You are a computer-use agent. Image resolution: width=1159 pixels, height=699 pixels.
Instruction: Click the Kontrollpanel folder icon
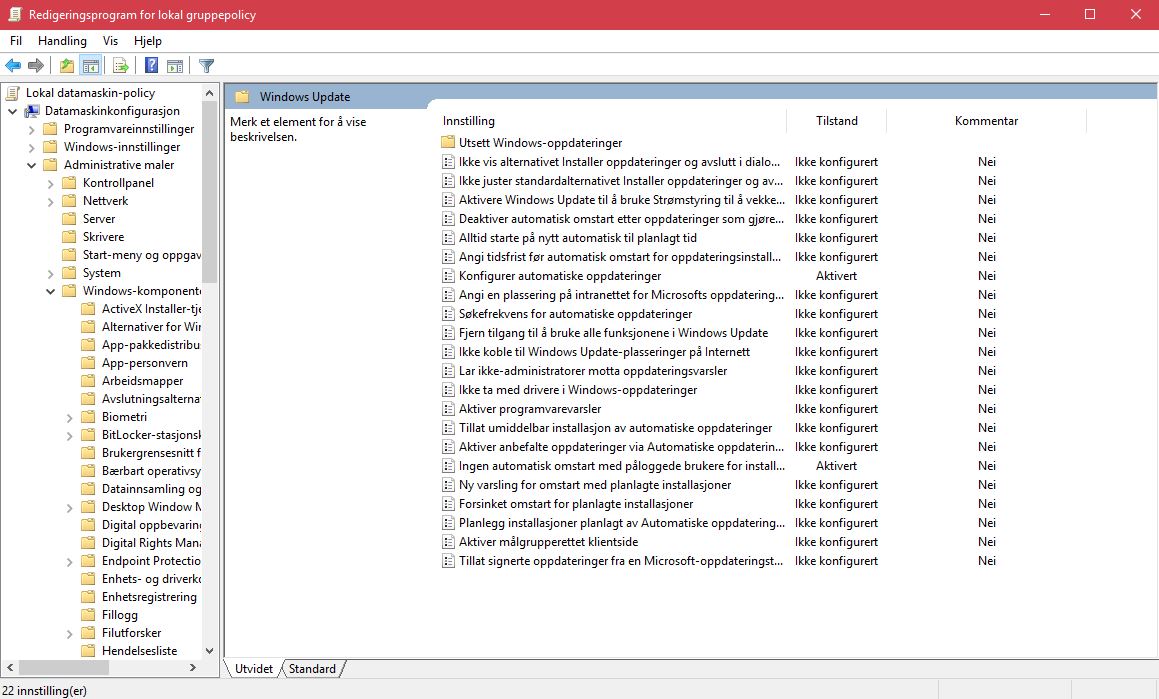coord(69,183)
